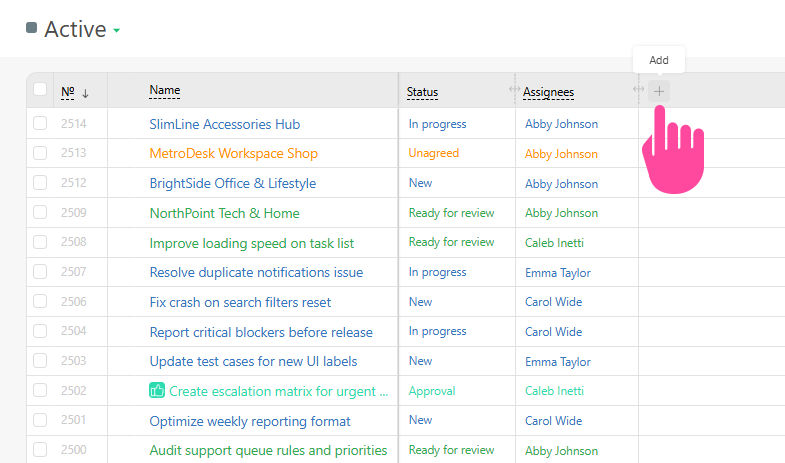
Task: Click the gray square icon beside Active
Action: click(31, 28)
